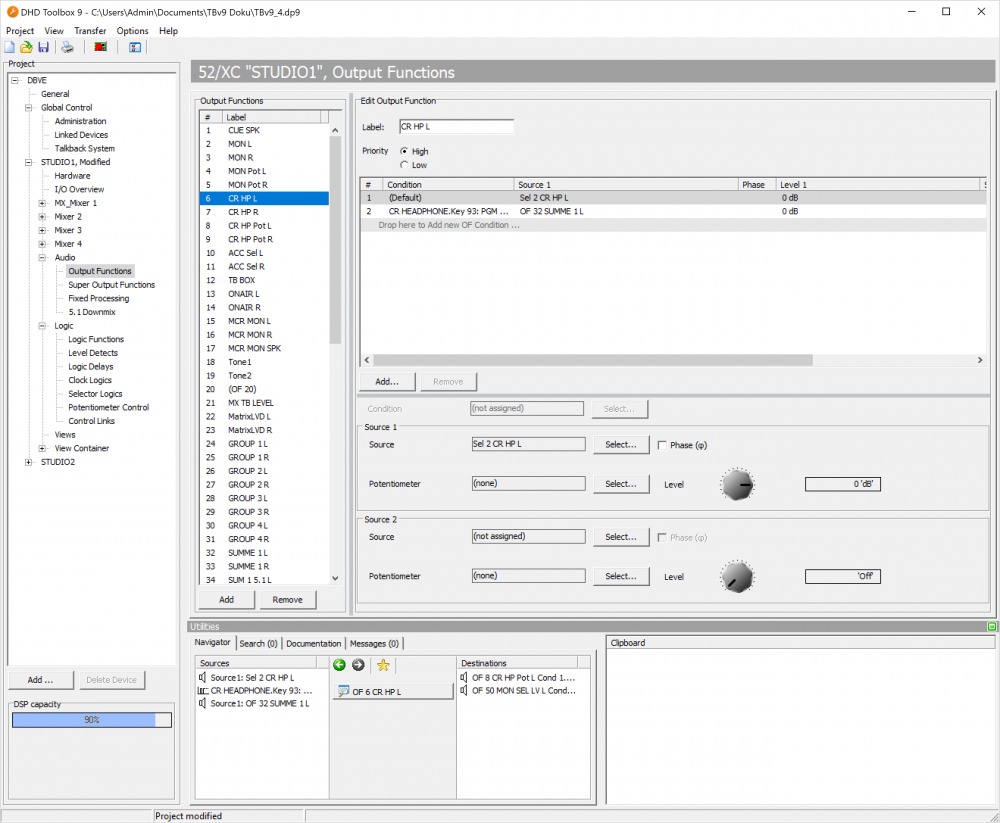
Task: Adjust the Source 1 Level knob
Action: tap(737, 484)
